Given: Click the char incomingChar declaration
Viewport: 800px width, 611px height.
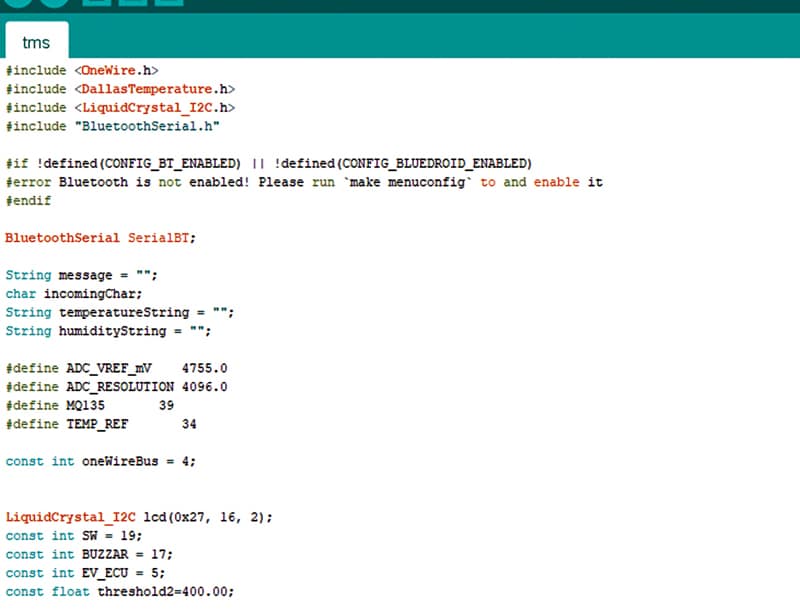Looking at the screenshot, I should pos(74,294).
